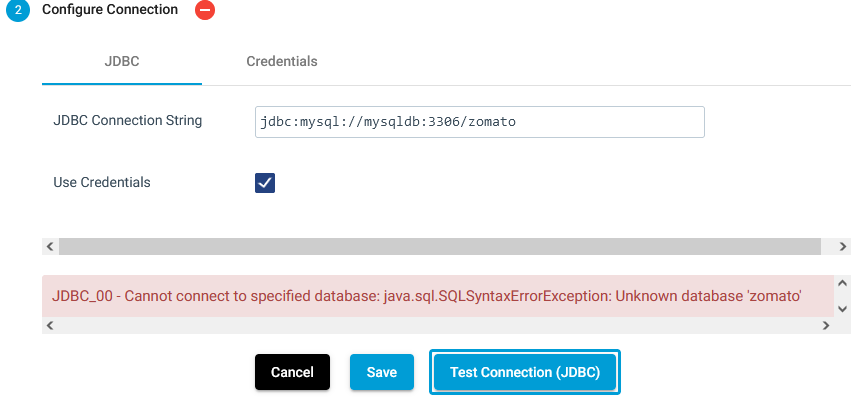This screenshot has width=863, height=410.
Task: Open the Credentials tab
Action: 282,61
